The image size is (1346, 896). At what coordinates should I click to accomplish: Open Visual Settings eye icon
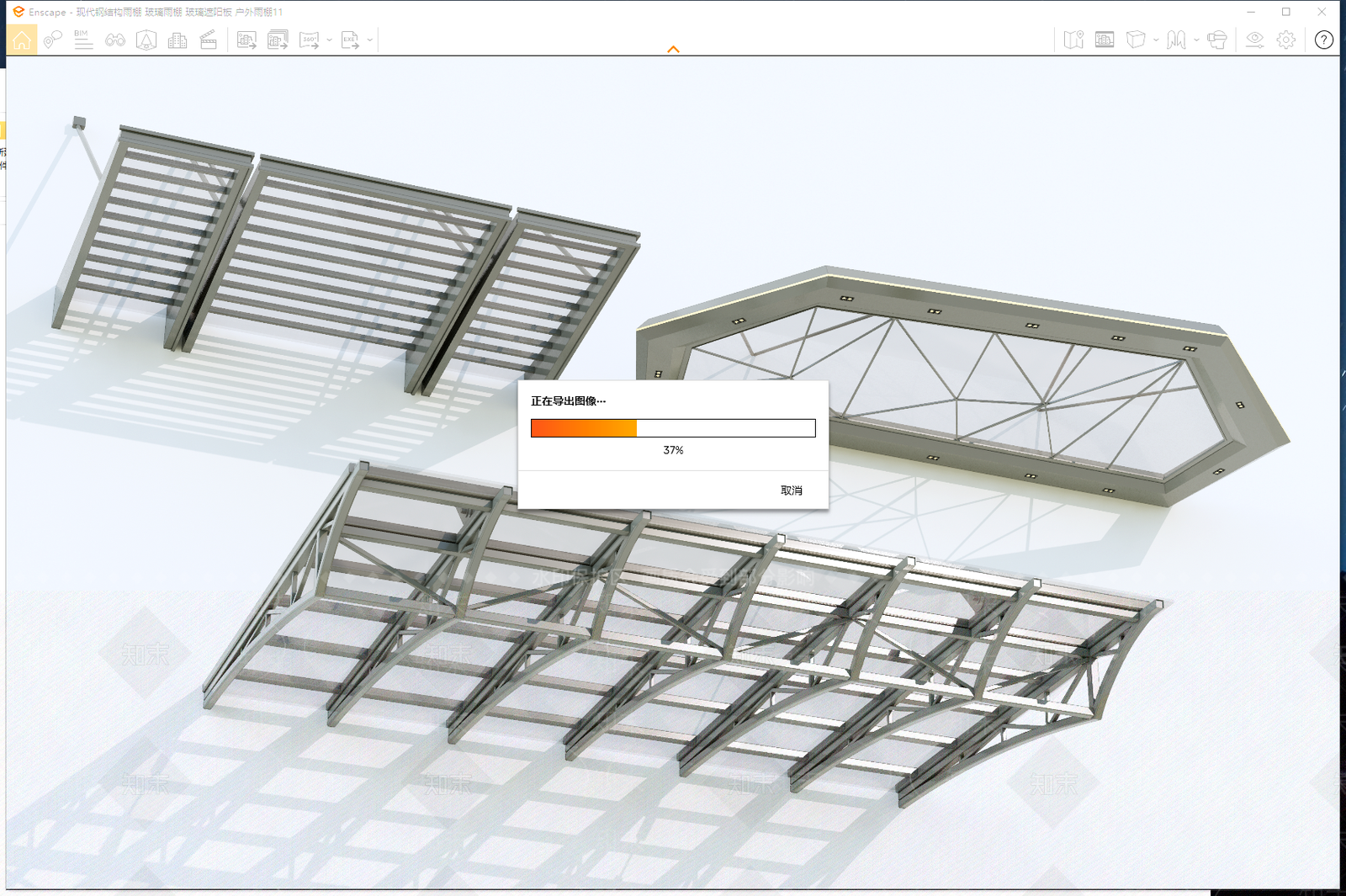1254,40
